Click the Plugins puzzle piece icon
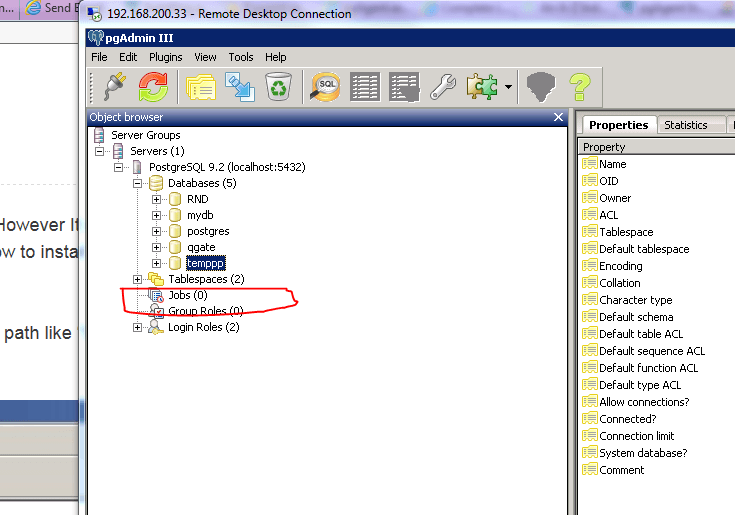 coord(483,87)
